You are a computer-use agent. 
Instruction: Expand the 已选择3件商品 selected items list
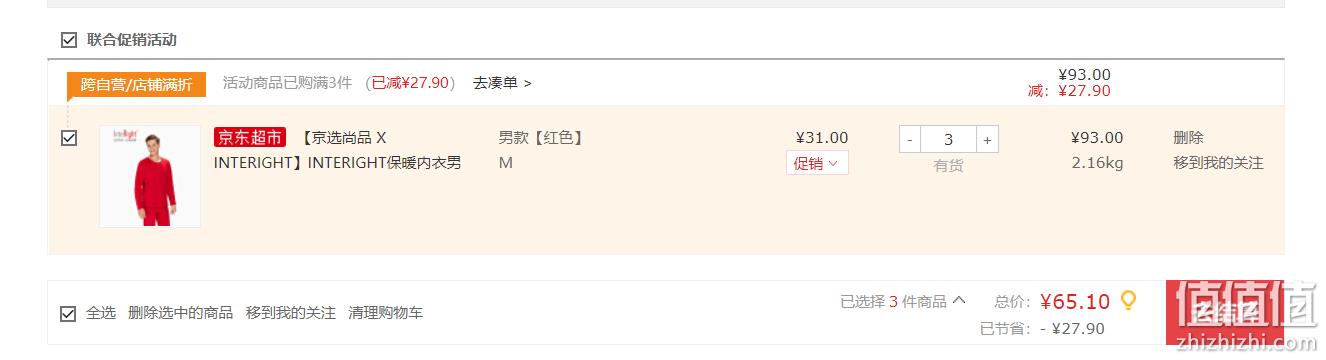point(903,300)
